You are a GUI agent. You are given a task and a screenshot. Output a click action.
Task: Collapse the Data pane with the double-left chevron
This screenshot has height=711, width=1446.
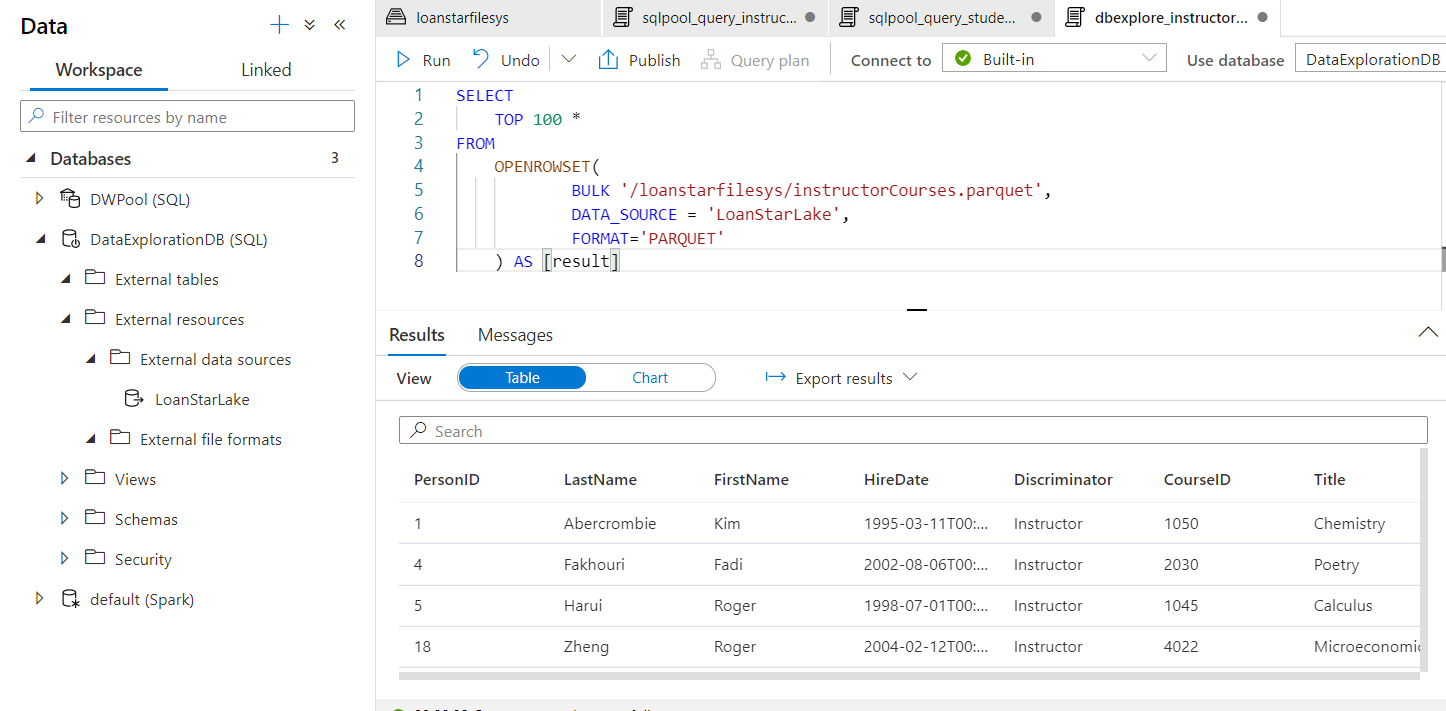[x=339, y=24]
